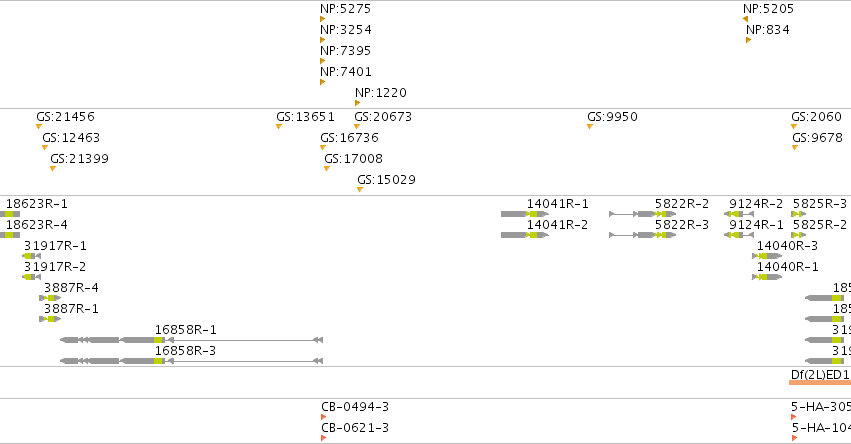Click the 14040R-1 transcript label
This screenshot has width=851, height=444.
788,267
